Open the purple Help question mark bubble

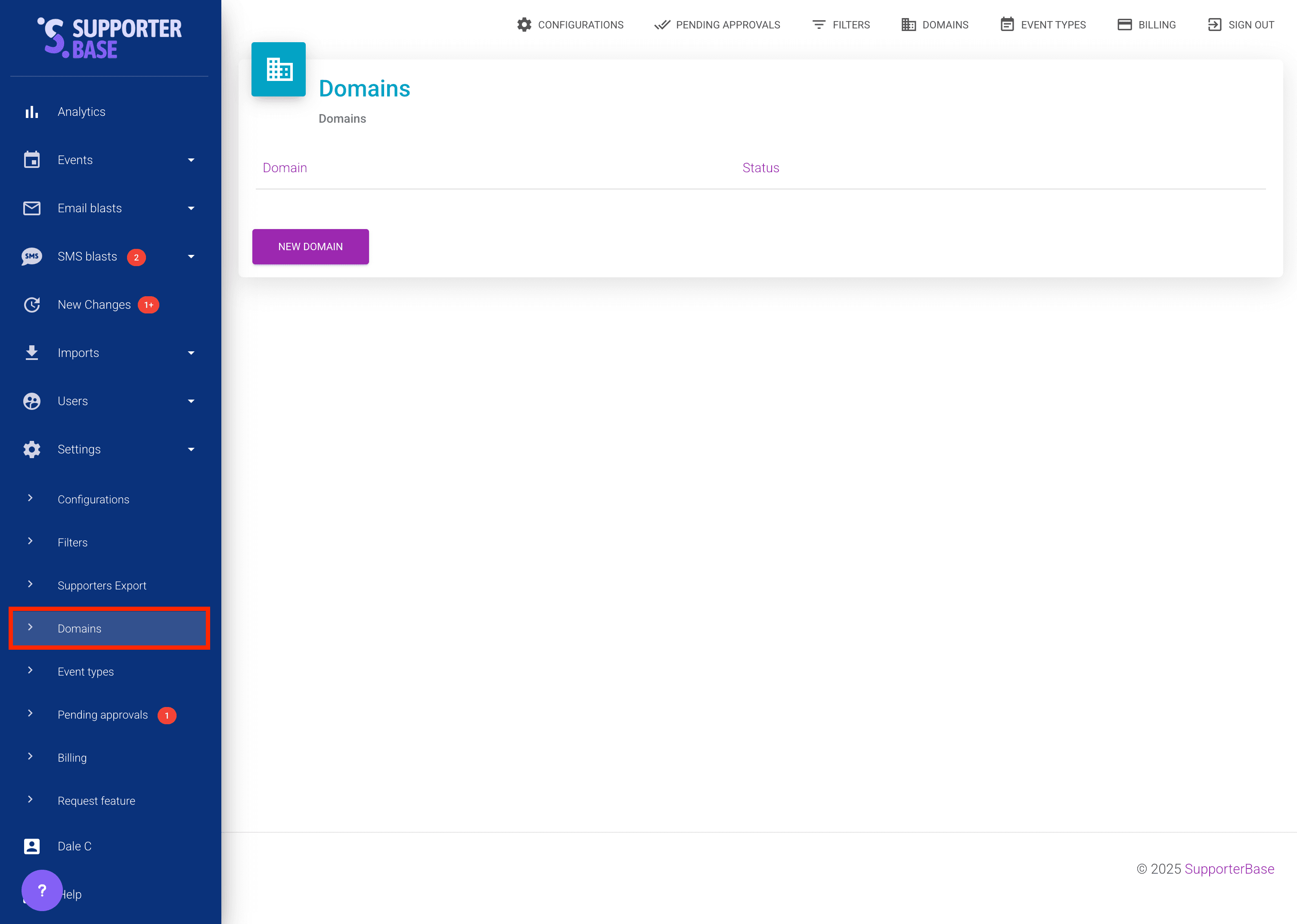click(x=42, y=890)
